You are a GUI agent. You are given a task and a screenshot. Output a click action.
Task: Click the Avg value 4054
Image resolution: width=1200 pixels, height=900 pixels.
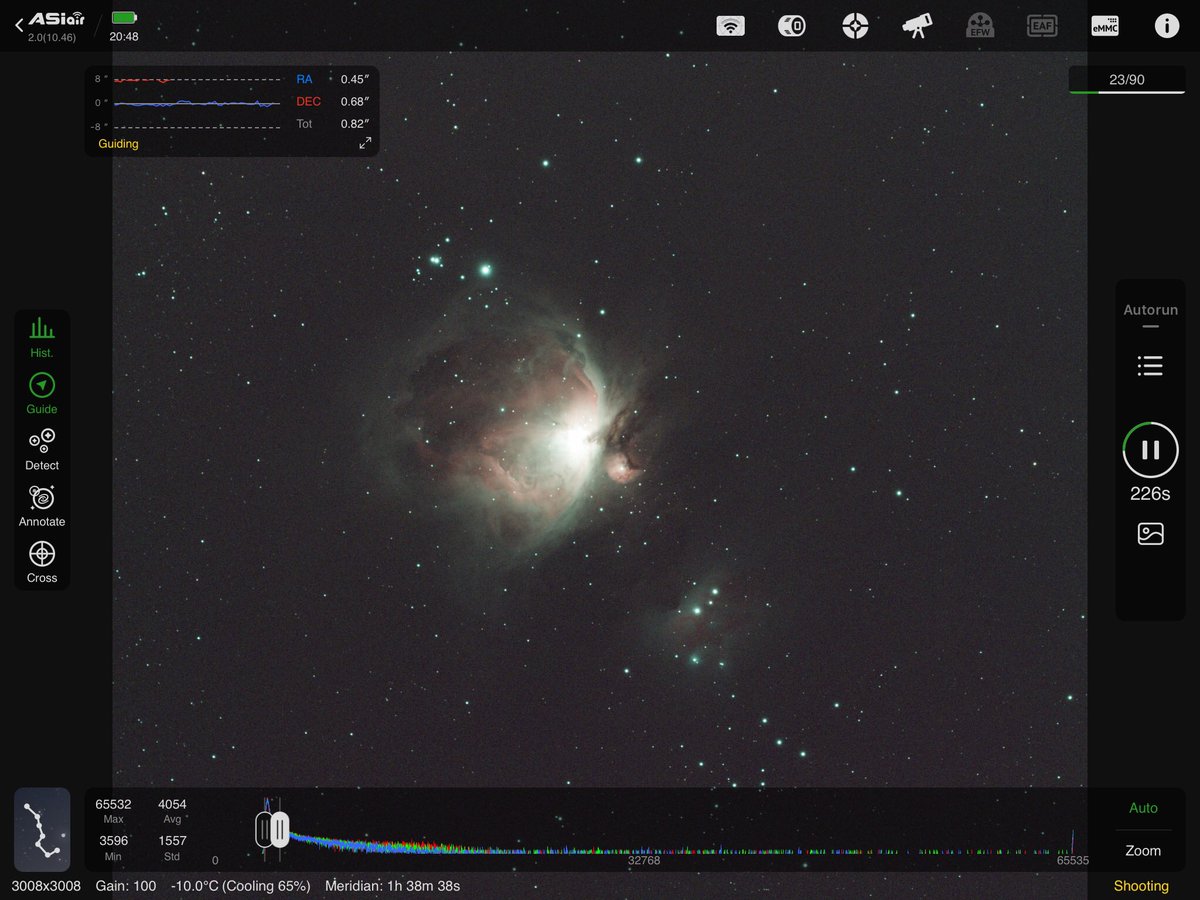172,804
